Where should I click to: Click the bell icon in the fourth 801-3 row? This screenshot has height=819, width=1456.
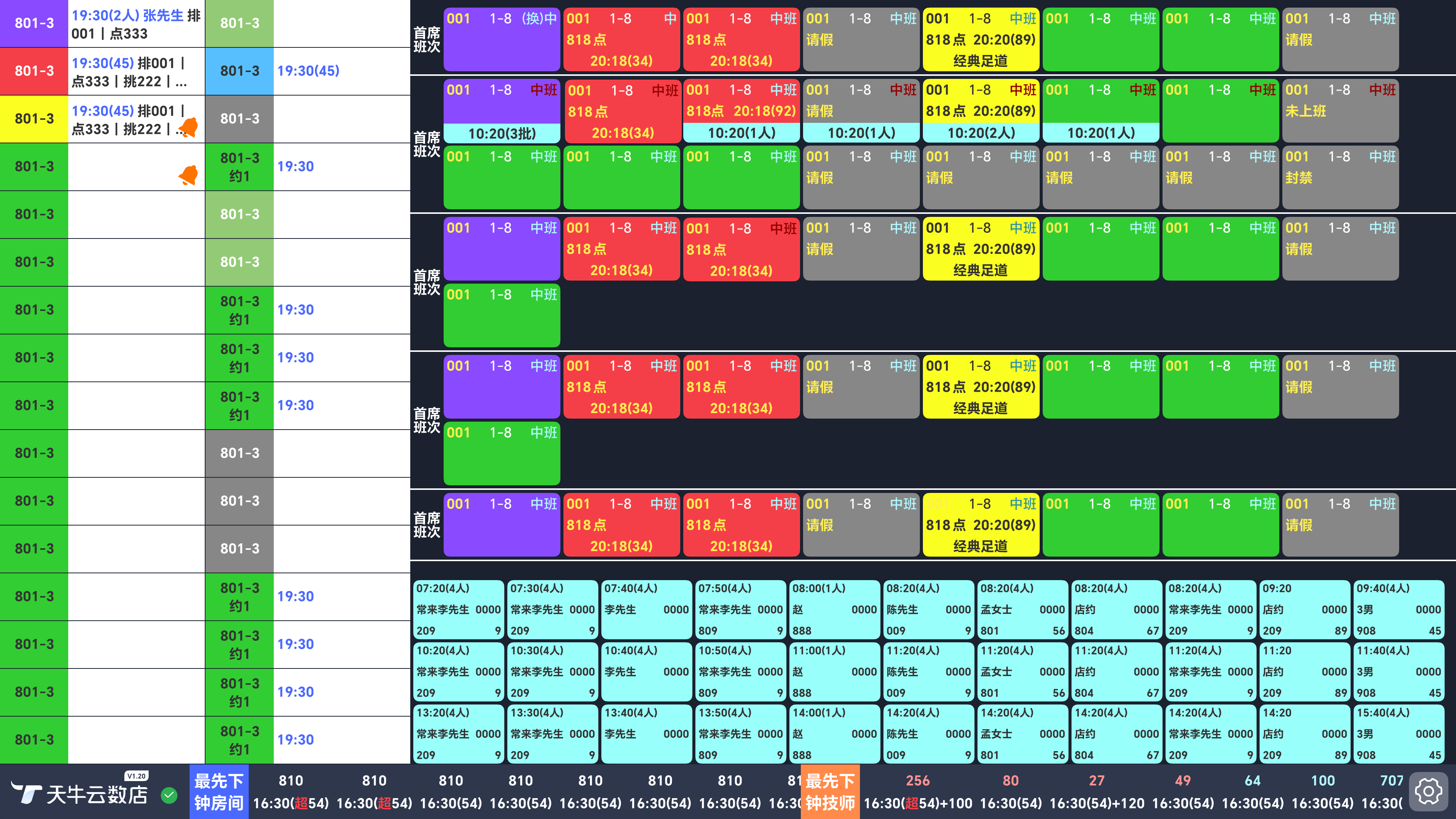189,175
